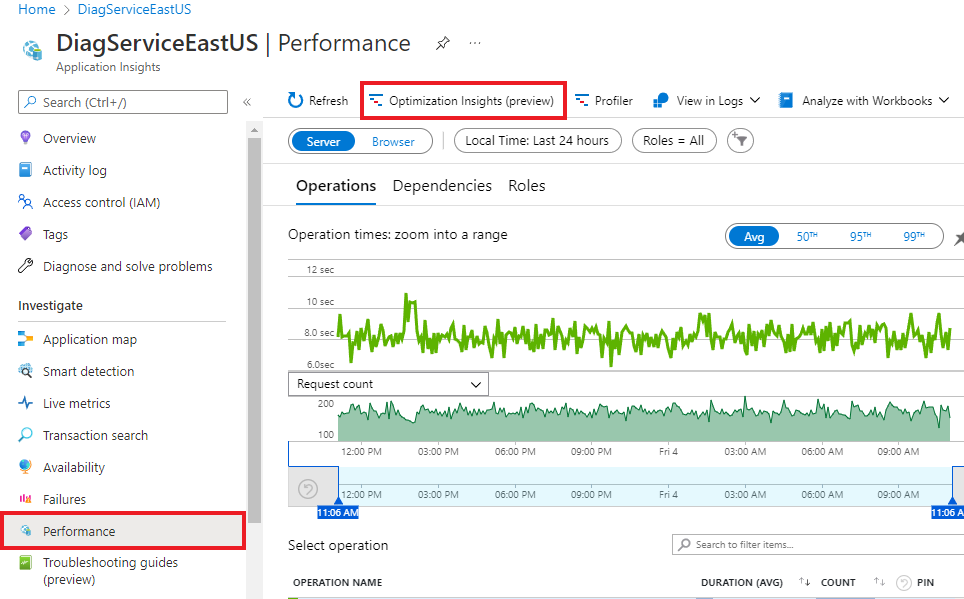Click the Home breadcrumb link
This screenshot has height=599, width=964.
click(x=36, y=9)
